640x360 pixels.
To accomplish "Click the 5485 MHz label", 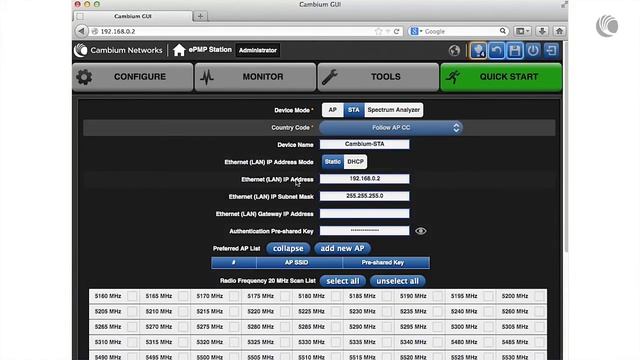I will (x=515, y=342).
